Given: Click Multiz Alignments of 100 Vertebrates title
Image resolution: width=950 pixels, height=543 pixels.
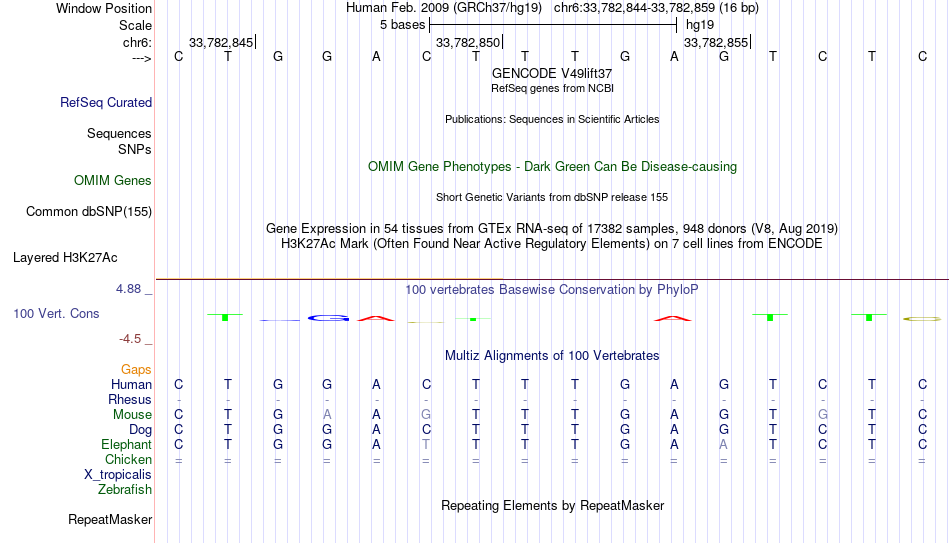Looking at the screenshot, I should point(552,356).
